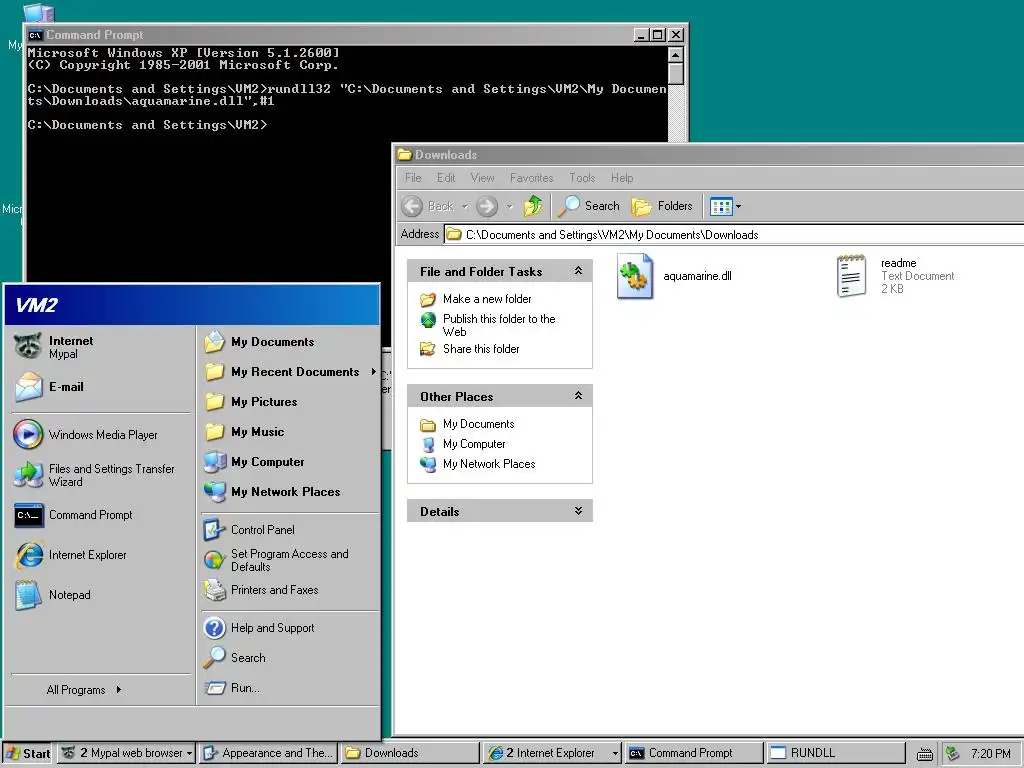Switch to Appearance and Themes taskbar button
1024x768 pixels.
[x=269, y=753]
